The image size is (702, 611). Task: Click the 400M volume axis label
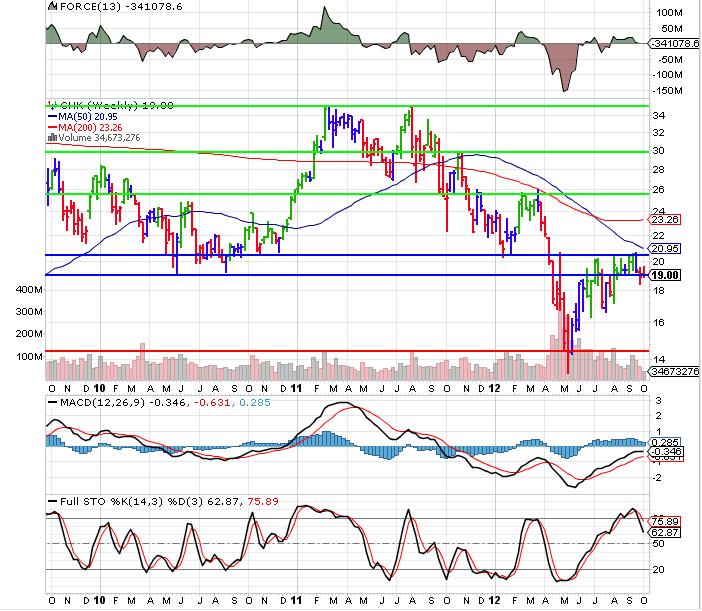(30, 290)
